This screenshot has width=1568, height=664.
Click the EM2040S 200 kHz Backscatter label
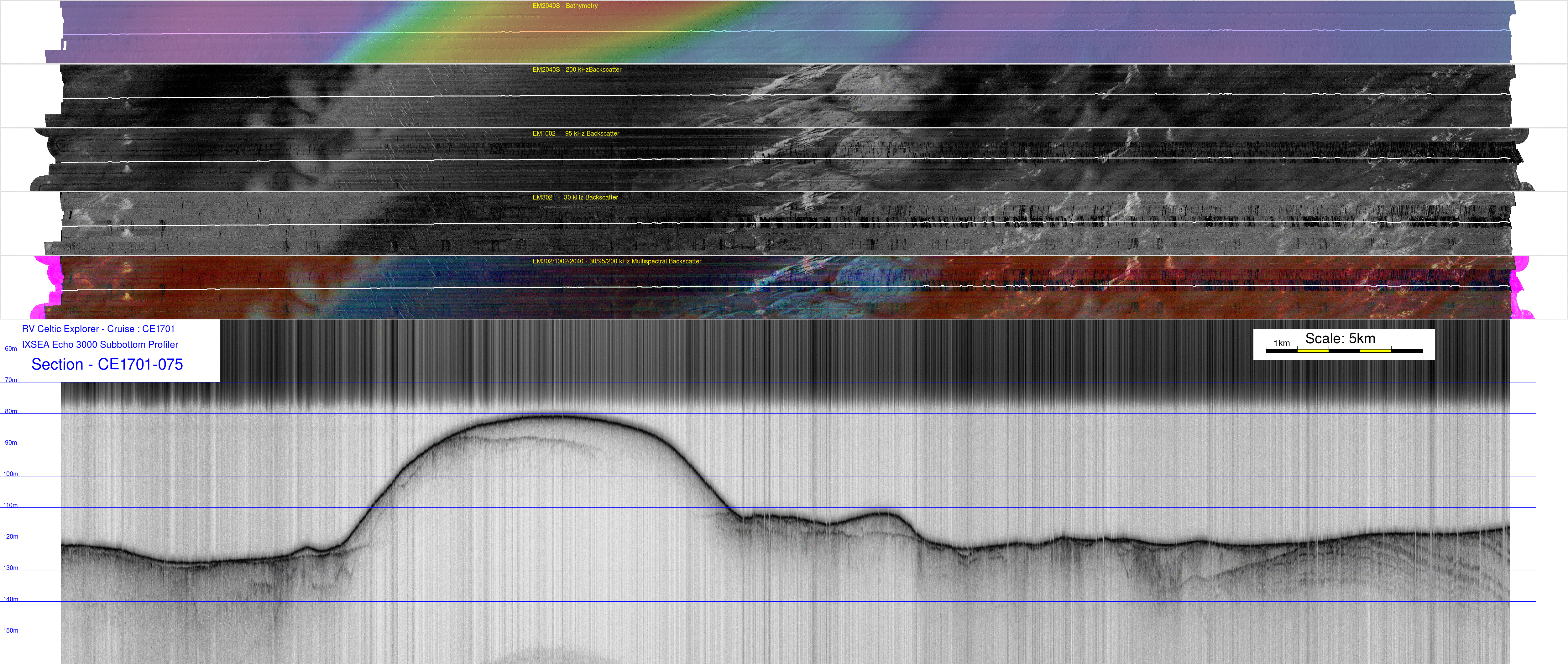[x=577, y=70]
